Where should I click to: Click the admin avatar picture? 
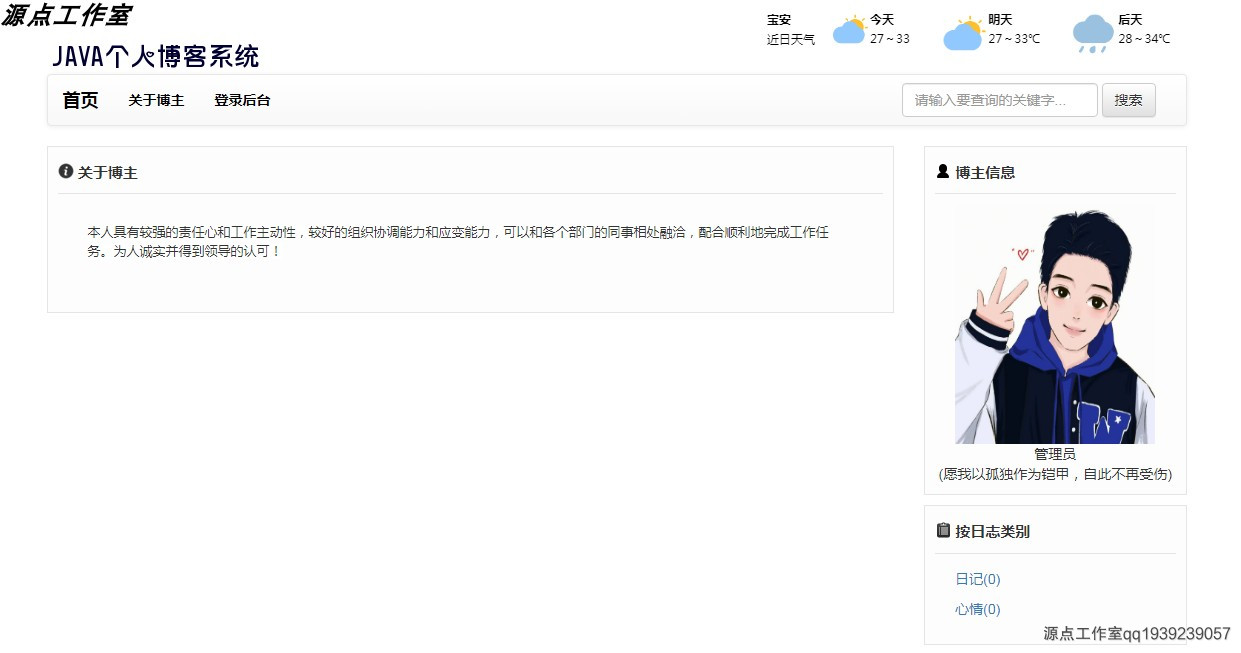pos(1054,325)
